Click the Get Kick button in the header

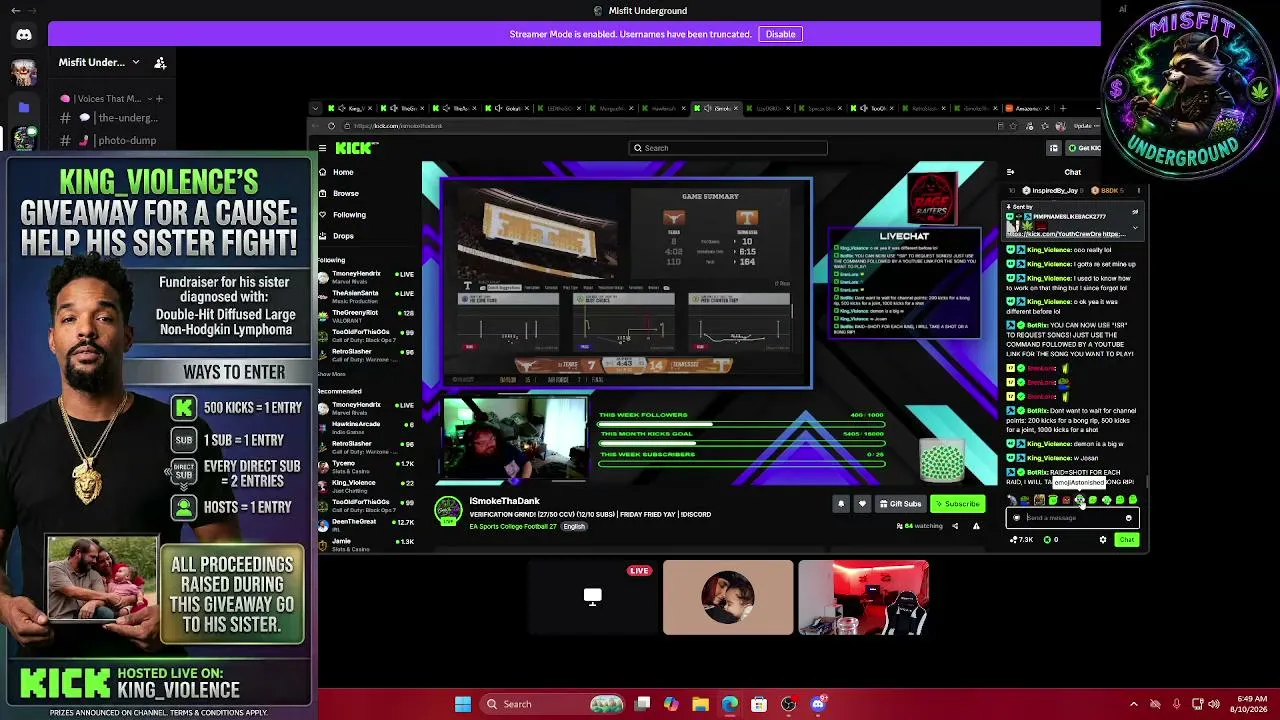point(1083,148)
